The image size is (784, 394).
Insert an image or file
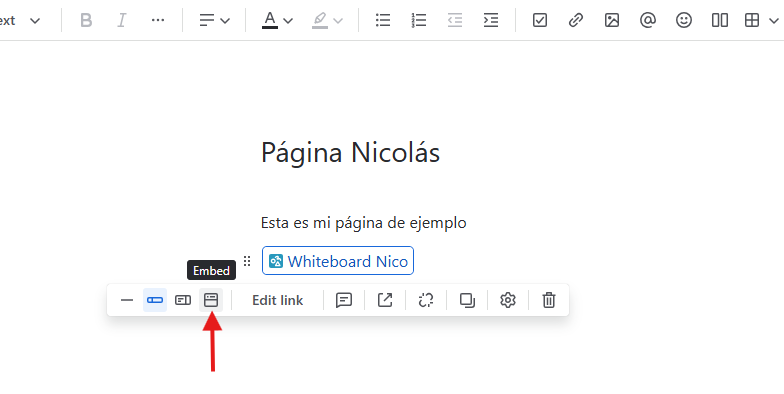612,20
